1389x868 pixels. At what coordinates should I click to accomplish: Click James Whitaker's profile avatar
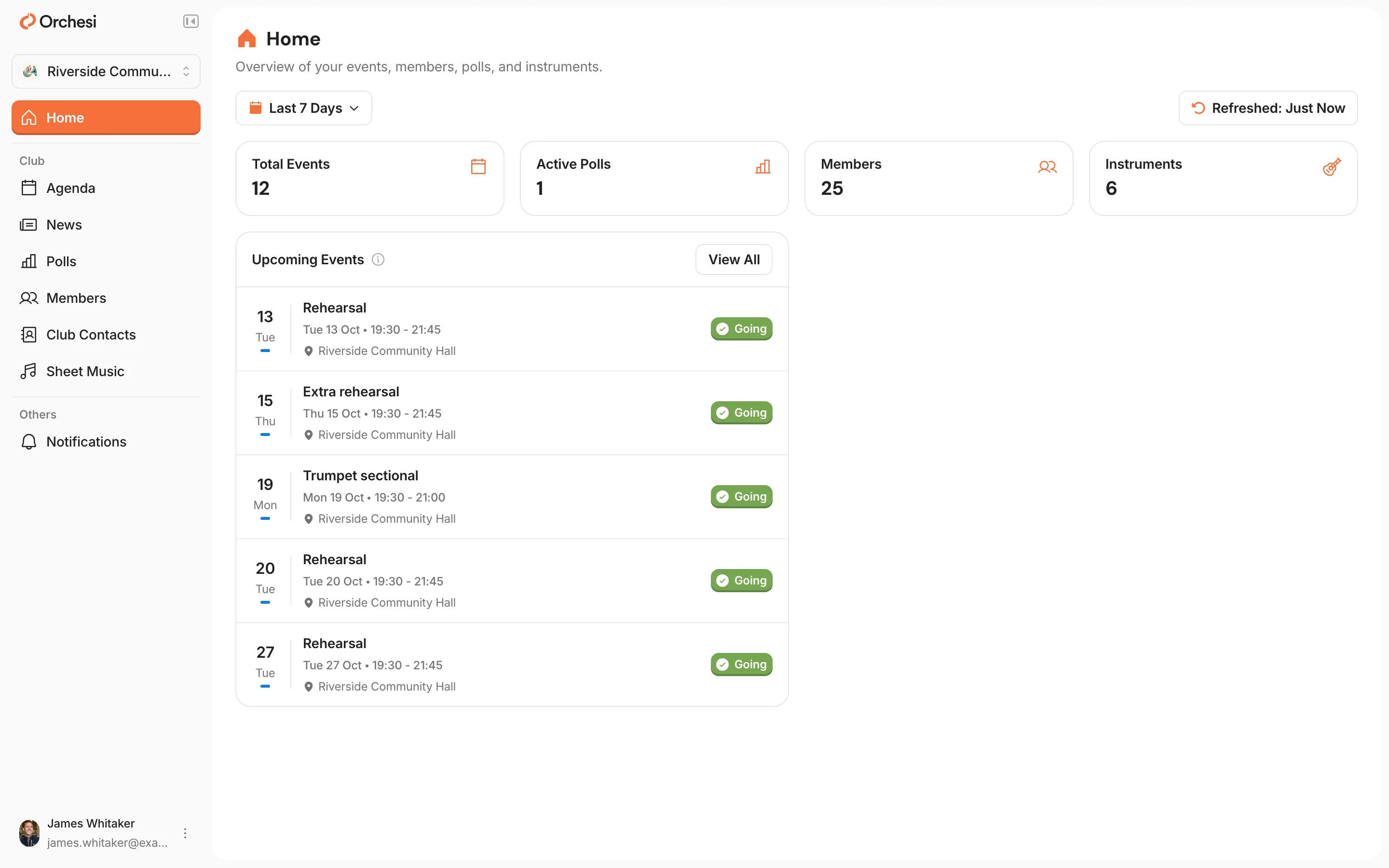click(x=29, y=833)
